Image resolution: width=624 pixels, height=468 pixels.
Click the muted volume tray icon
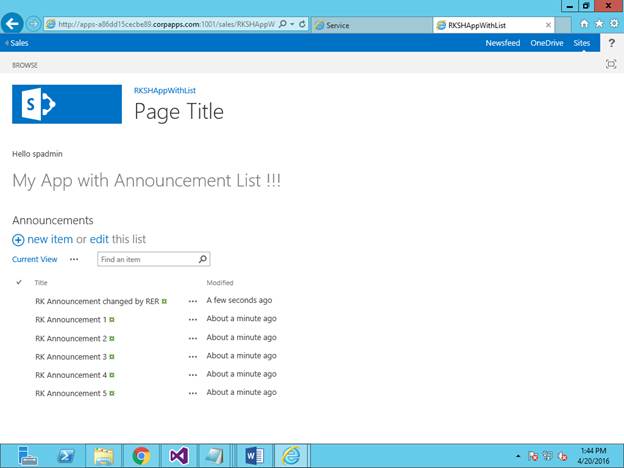(x=562, y=456)
